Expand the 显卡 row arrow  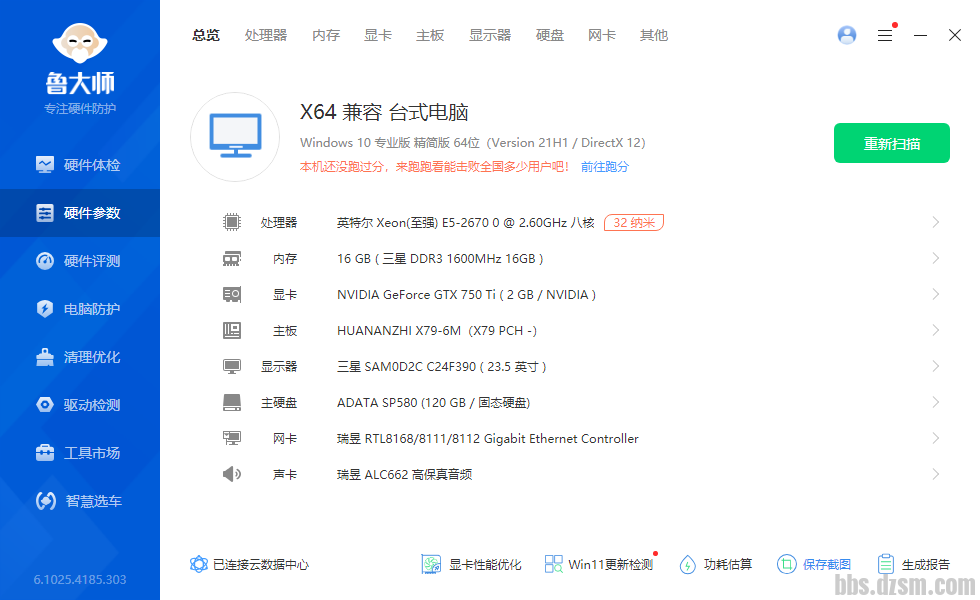tap(935, 294)
